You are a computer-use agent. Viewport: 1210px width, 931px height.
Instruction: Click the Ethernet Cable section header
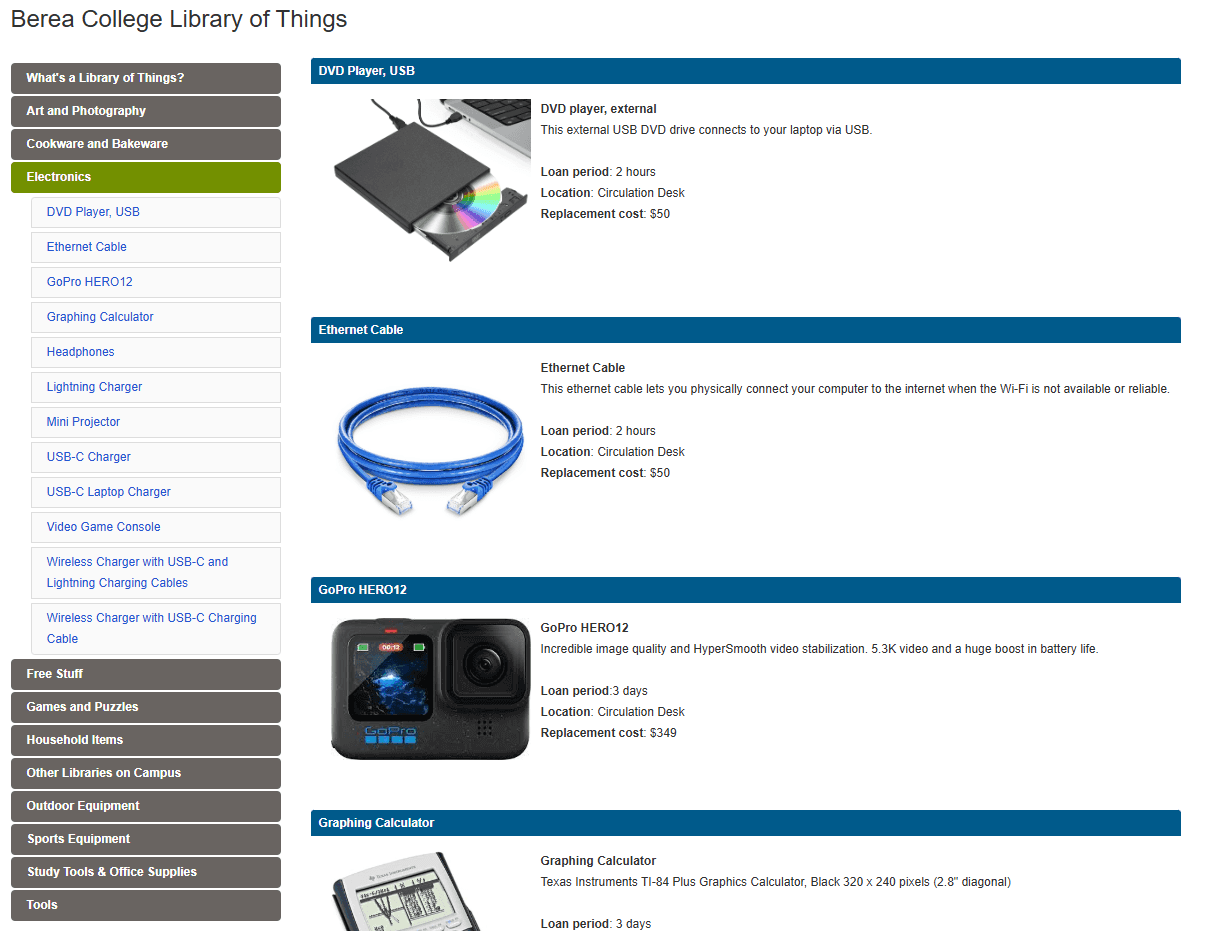pos(746,330)
